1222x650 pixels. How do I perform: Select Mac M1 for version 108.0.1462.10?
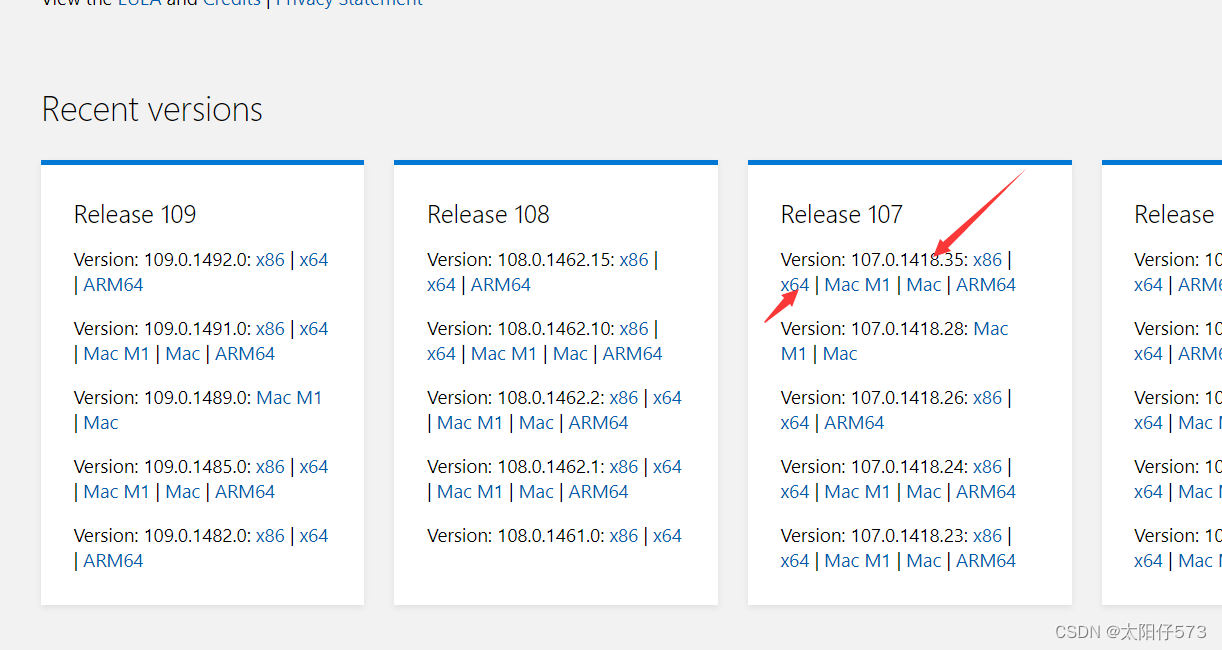coord(504,354)
